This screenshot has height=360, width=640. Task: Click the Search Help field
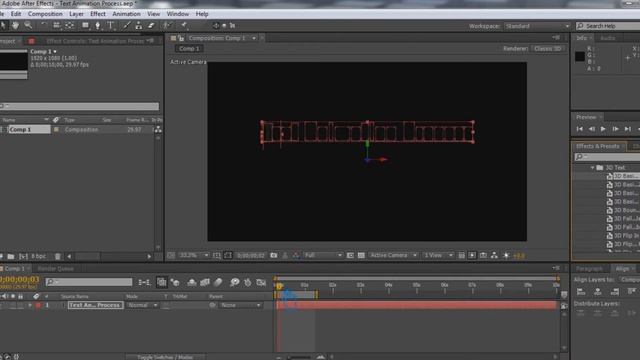point(608,26)
